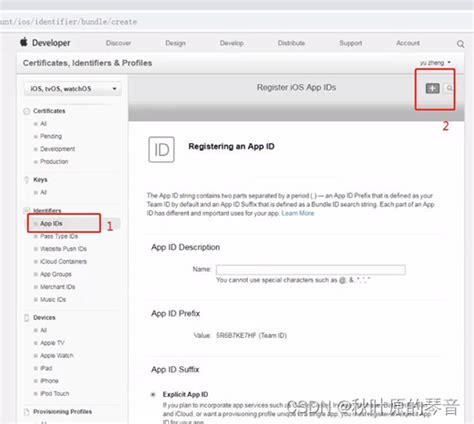Viewport: 474px width, 424px height.
Task: Click the Keys section icon
Action: click(x=26, y=180)
